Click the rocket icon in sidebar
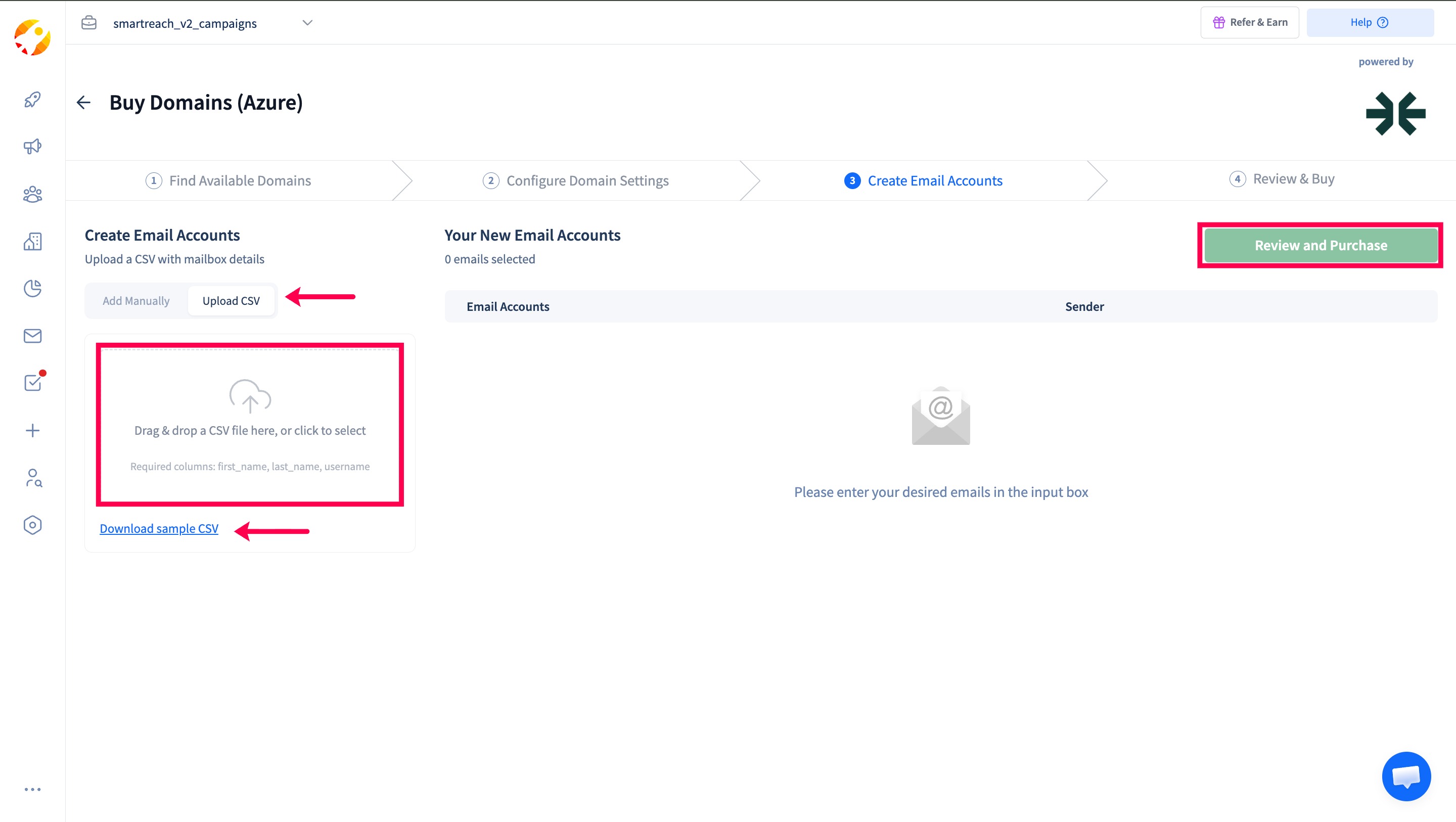The height and width of the screenshot is (822, 1456). (32, 100)
